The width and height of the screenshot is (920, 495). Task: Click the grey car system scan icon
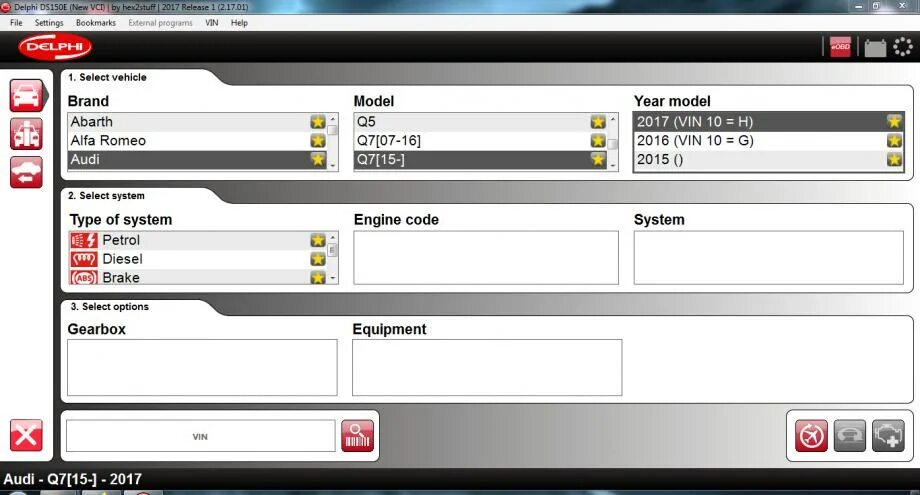(x=850, y=436)
